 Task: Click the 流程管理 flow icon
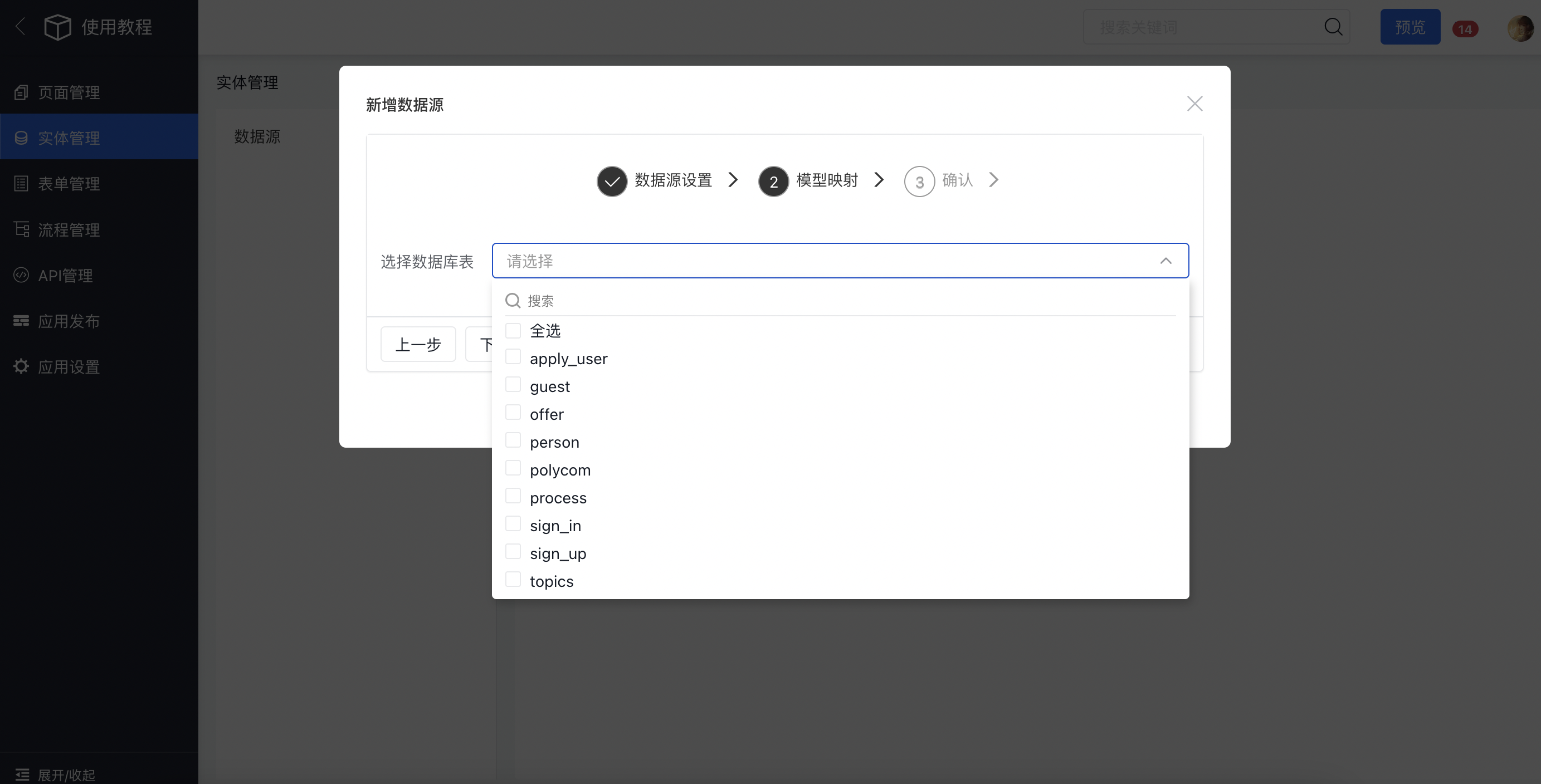pos(21,229)
